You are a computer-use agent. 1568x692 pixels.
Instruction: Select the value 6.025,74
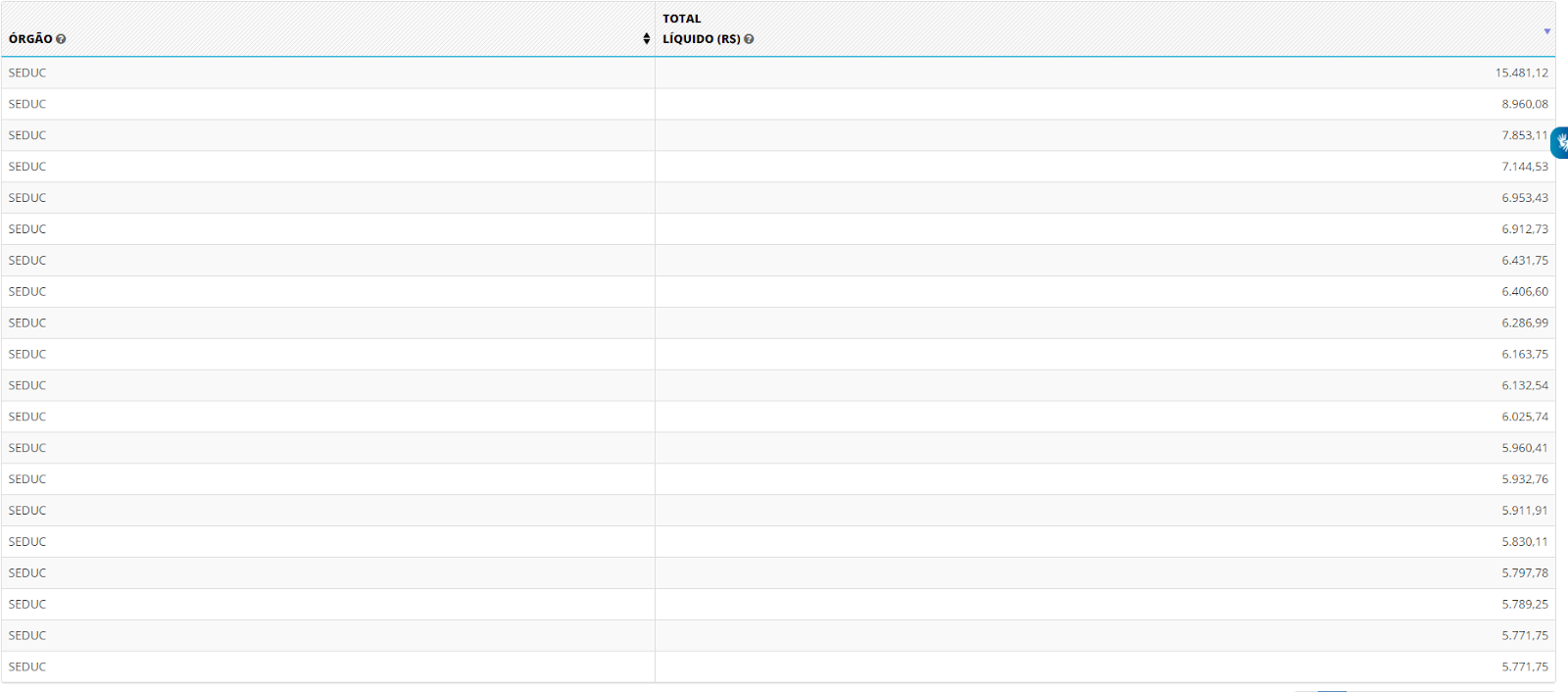click(1525, 417)
